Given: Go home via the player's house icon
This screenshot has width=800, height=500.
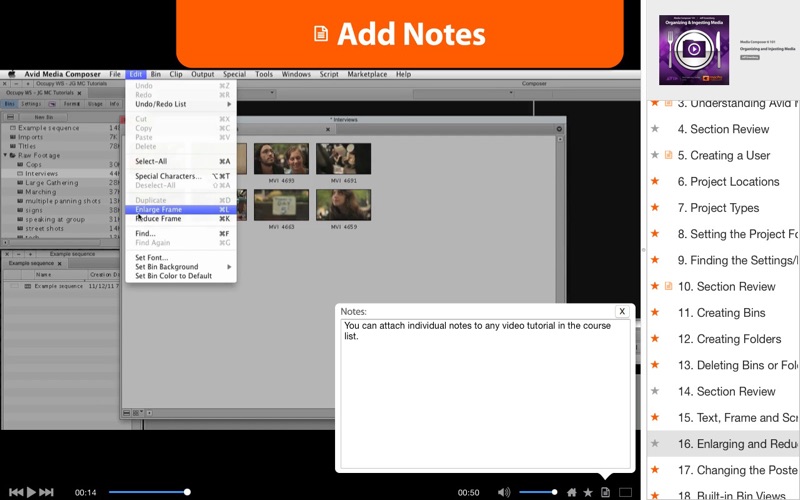Looking at the screenshot, I should click(x=571, y=492).
